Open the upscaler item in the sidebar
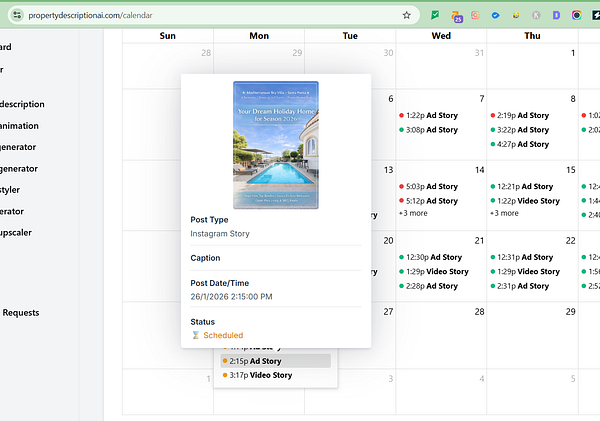Viewport: 600px width, 421px height. (16, 233)
